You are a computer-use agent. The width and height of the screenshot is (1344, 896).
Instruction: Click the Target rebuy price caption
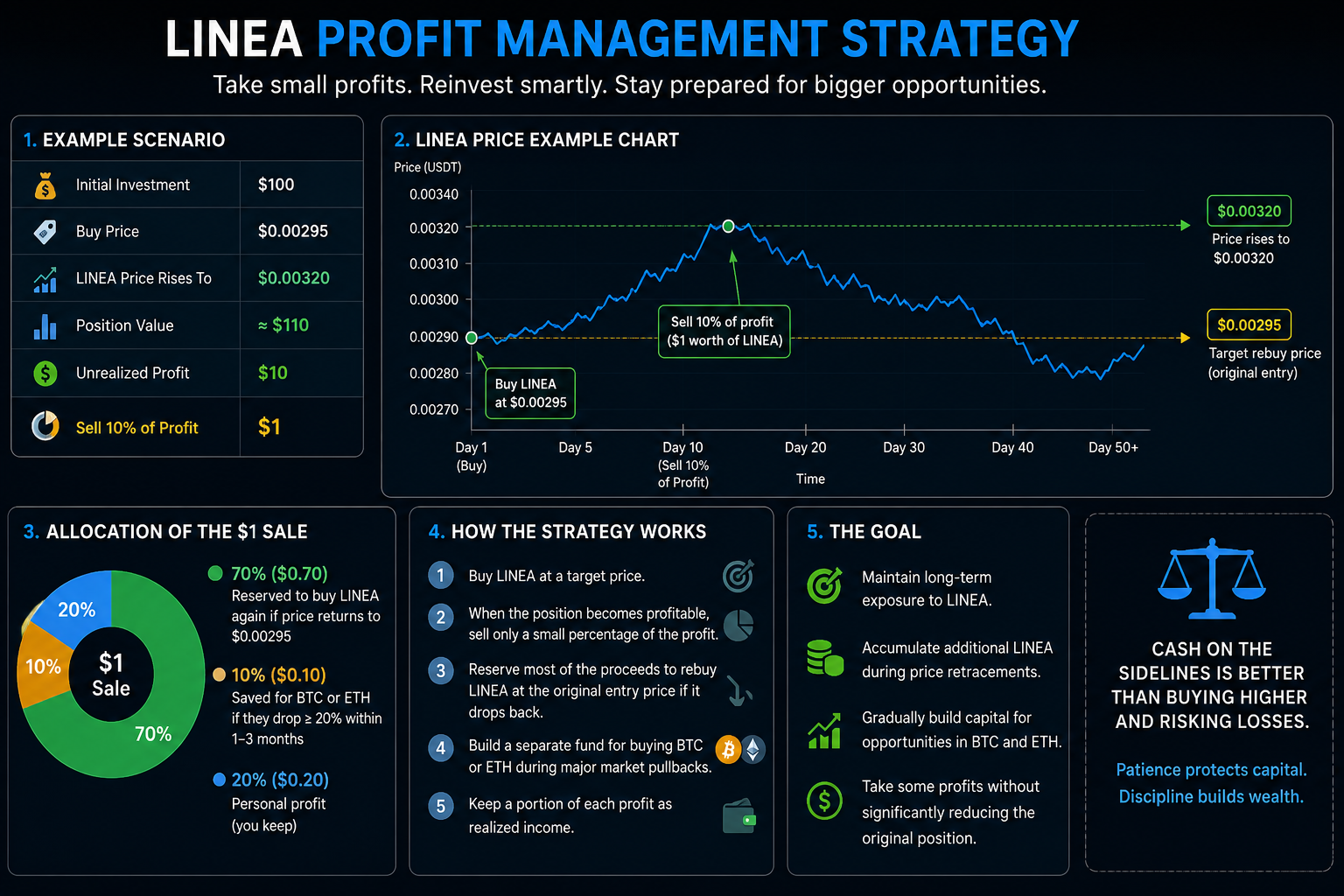(1264, 363)
